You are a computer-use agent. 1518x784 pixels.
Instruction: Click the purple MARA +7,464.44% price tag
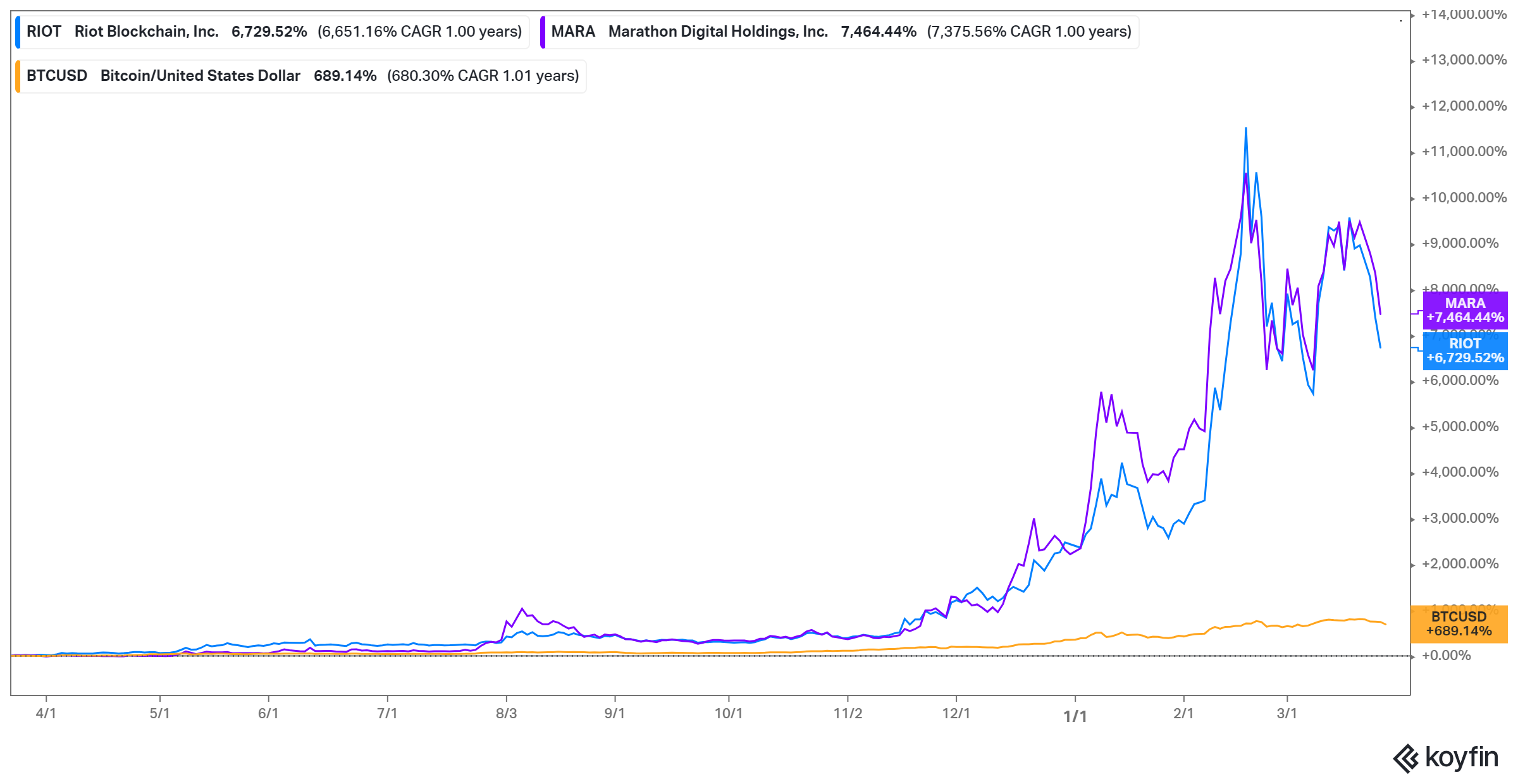point(1465,310)
